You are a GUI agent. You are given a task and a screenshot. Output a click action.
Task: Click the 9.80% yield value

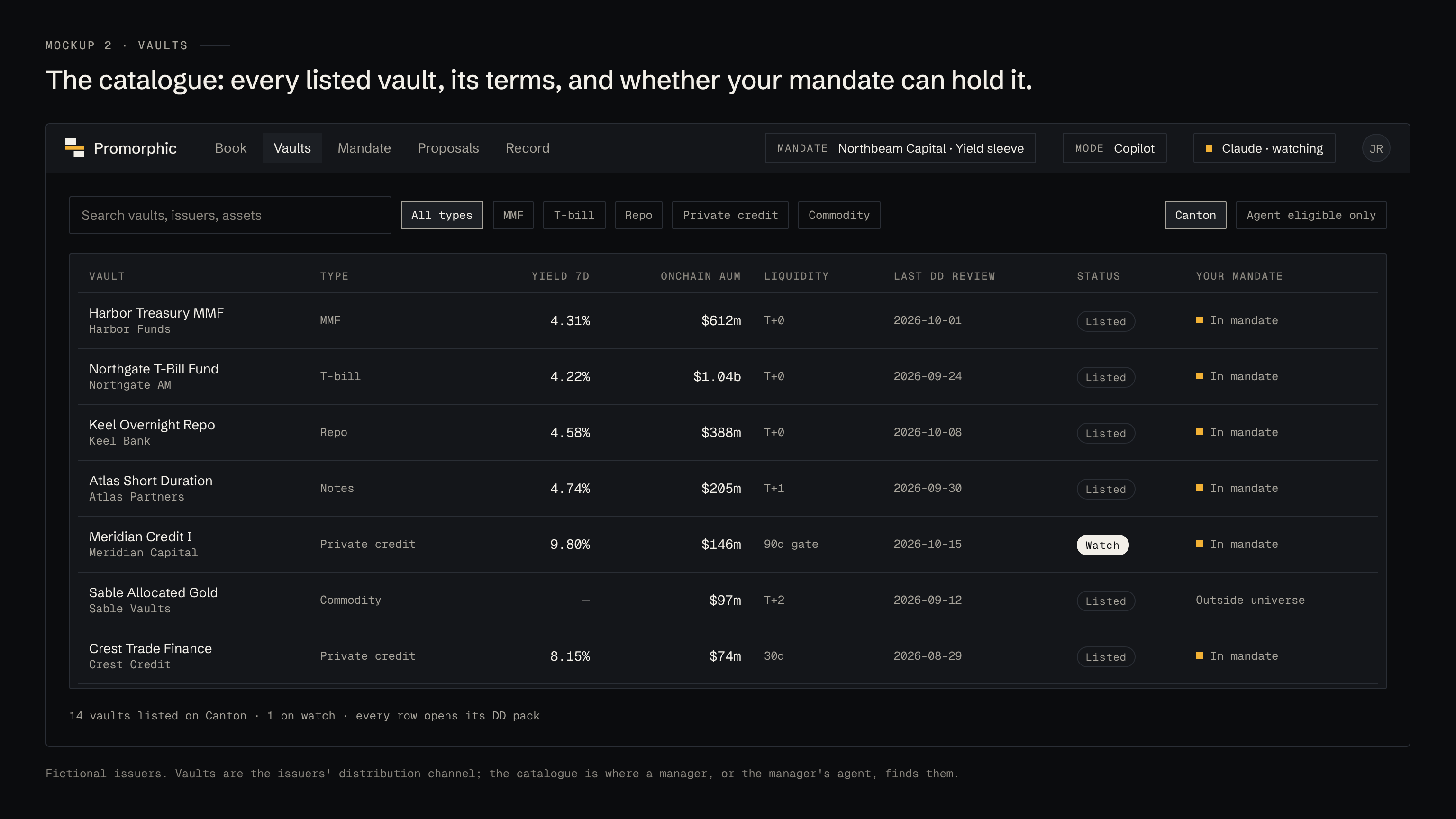(x=570, y=544)
